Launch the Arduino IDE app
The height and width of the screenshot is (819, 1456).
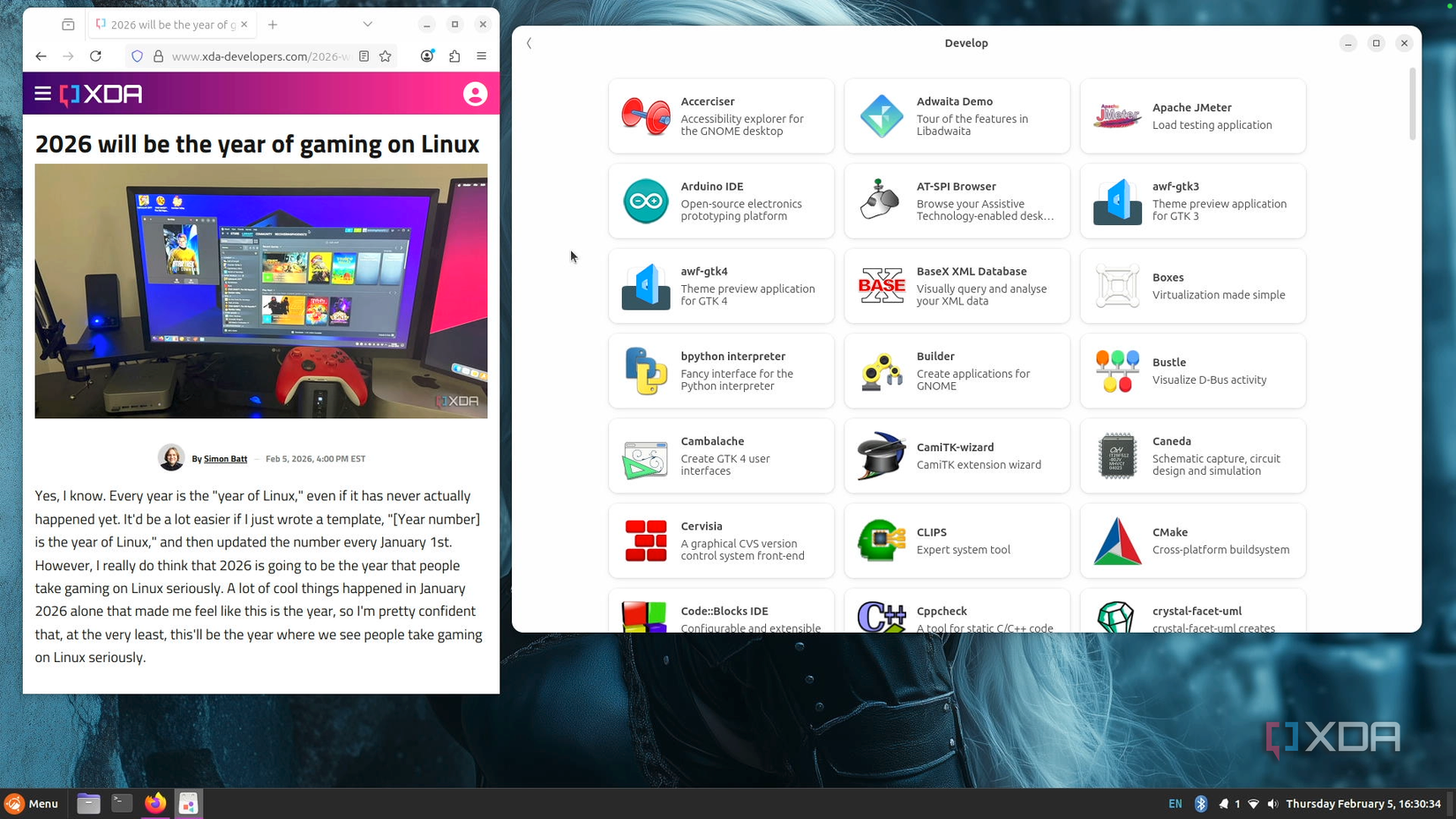pos(720,200)
